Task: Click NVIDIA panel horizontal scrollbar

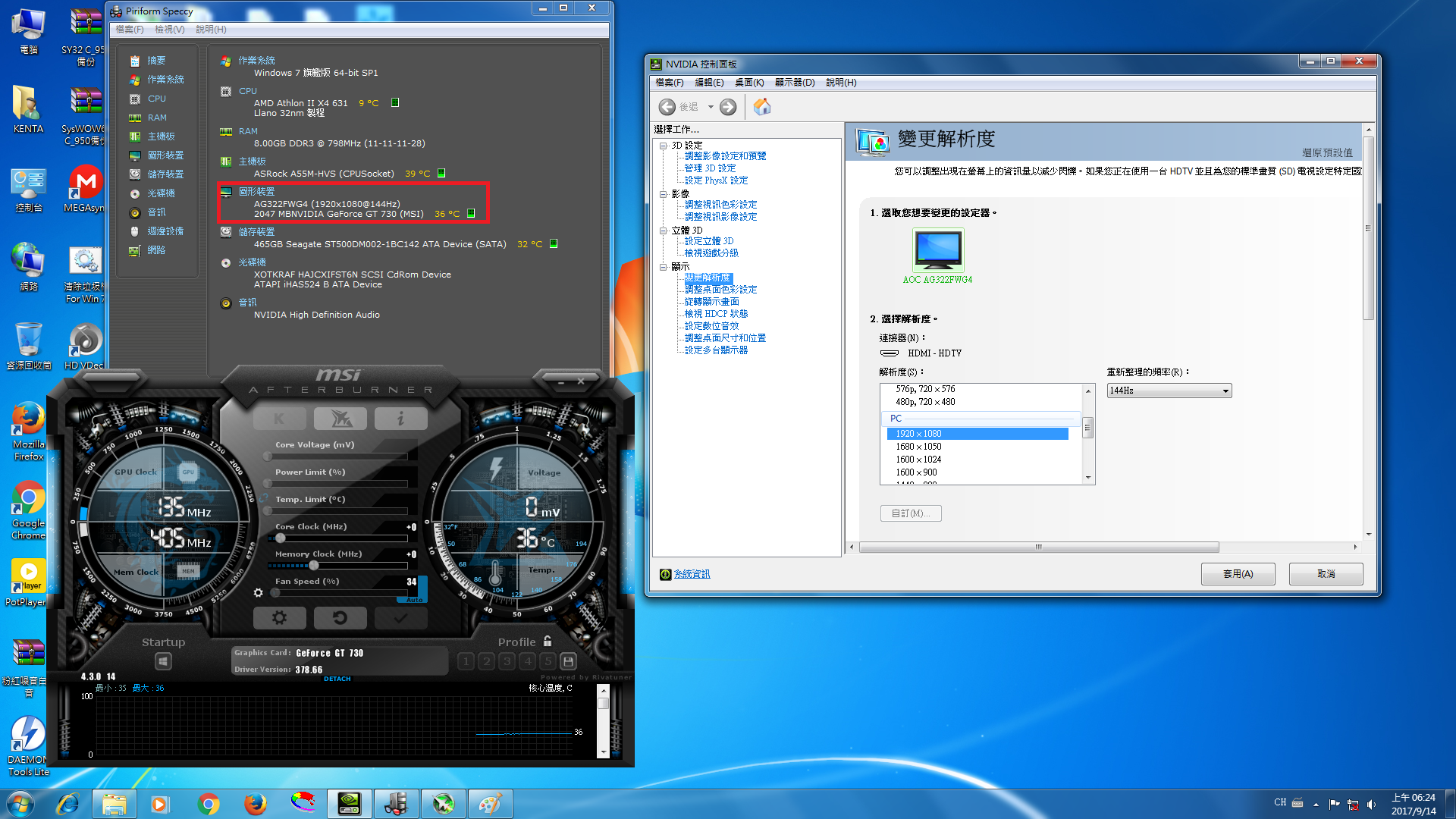Action: click(x=1039, y=547)
